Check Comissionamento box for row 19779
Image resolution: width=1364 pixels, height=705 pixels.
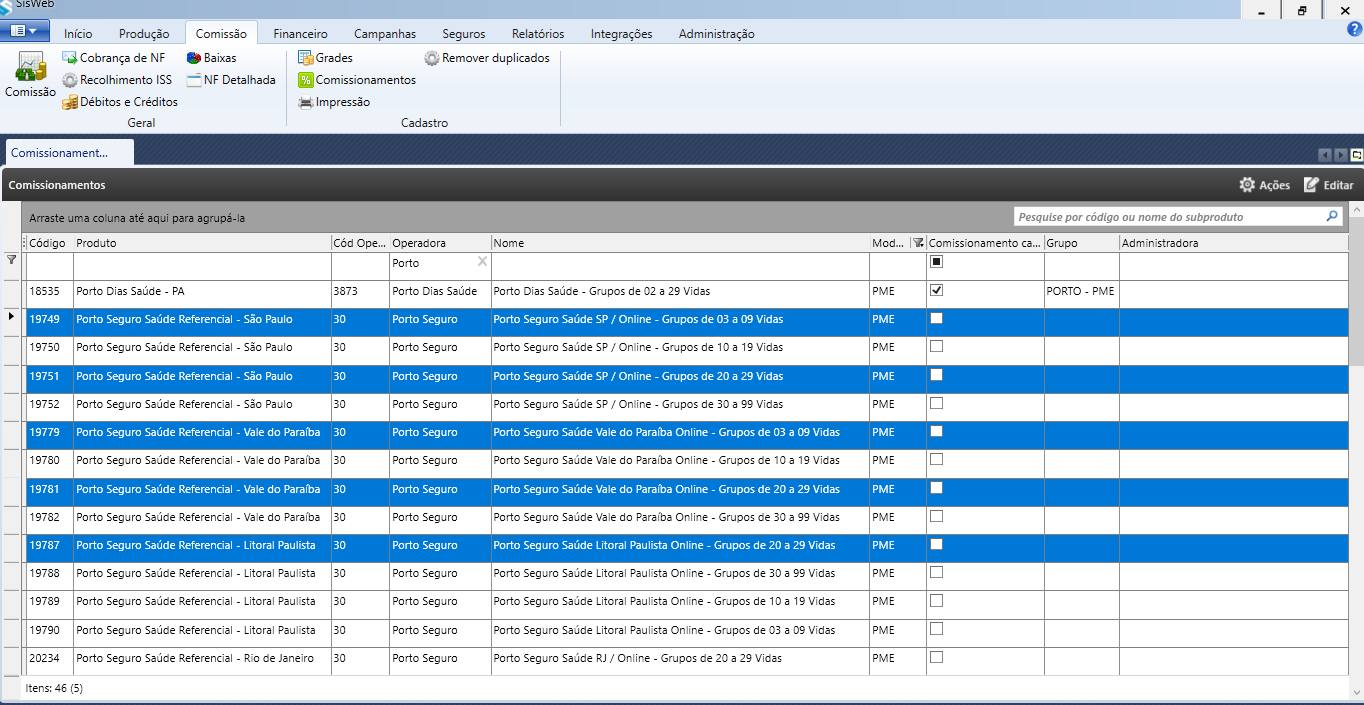(937, 432)
